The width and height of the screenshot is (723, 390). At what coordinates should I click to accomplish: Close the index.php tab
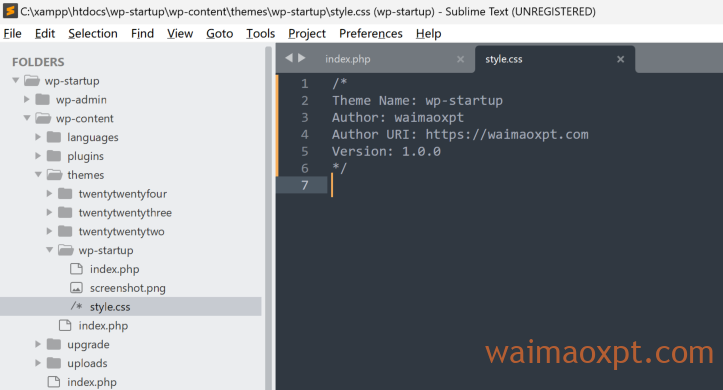(x=460, y=59)
